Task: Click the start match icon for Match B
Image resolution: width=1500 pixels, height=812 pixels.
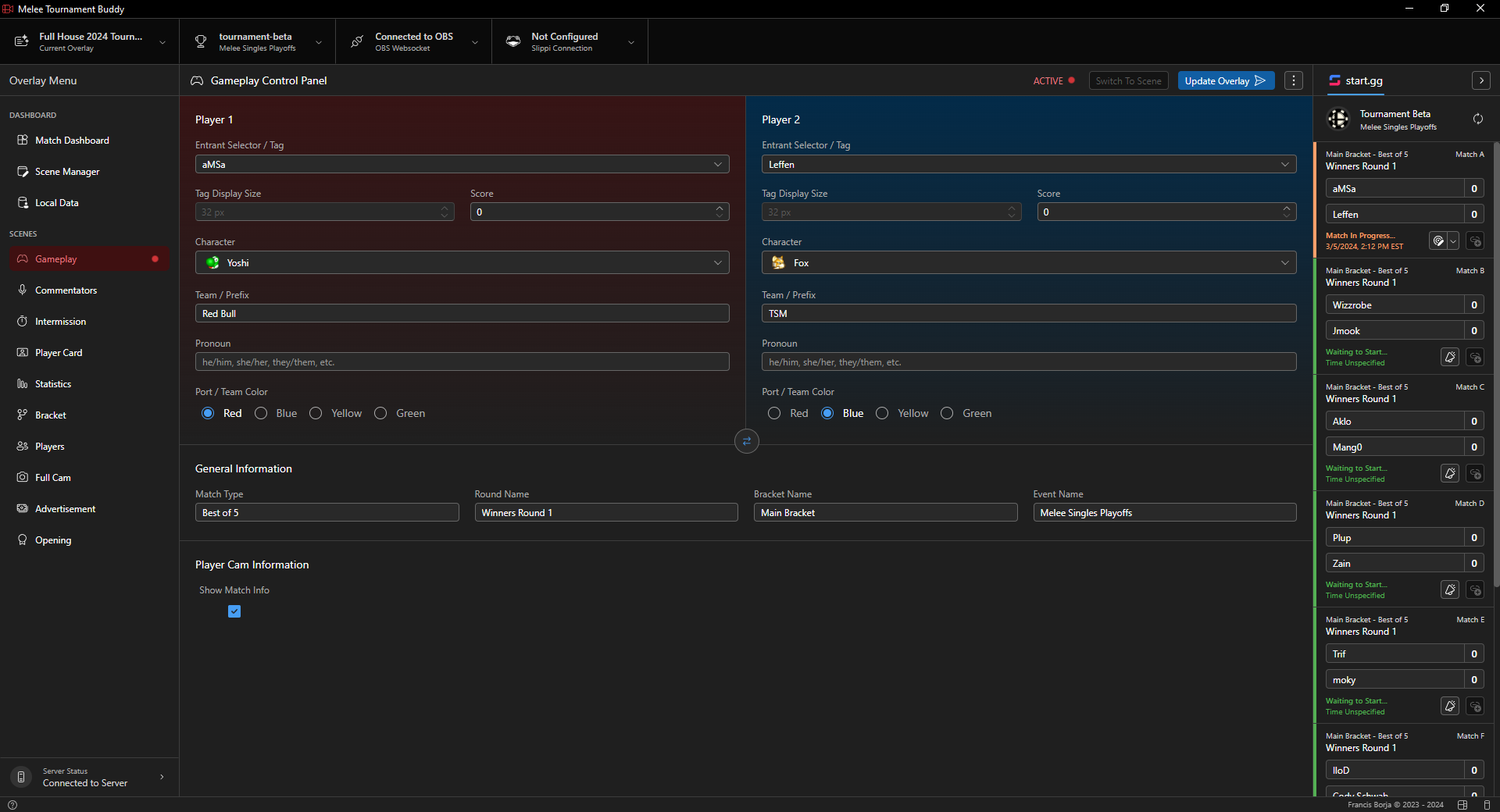Action: (x=1450, y=358)
